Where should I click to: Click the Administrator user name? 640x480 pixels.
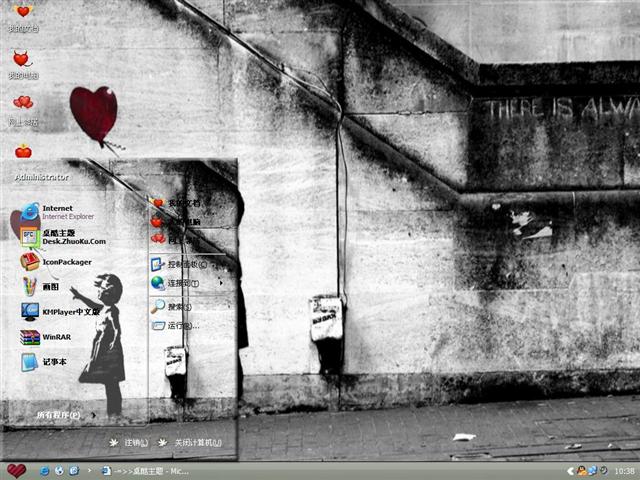coord(42,177)
